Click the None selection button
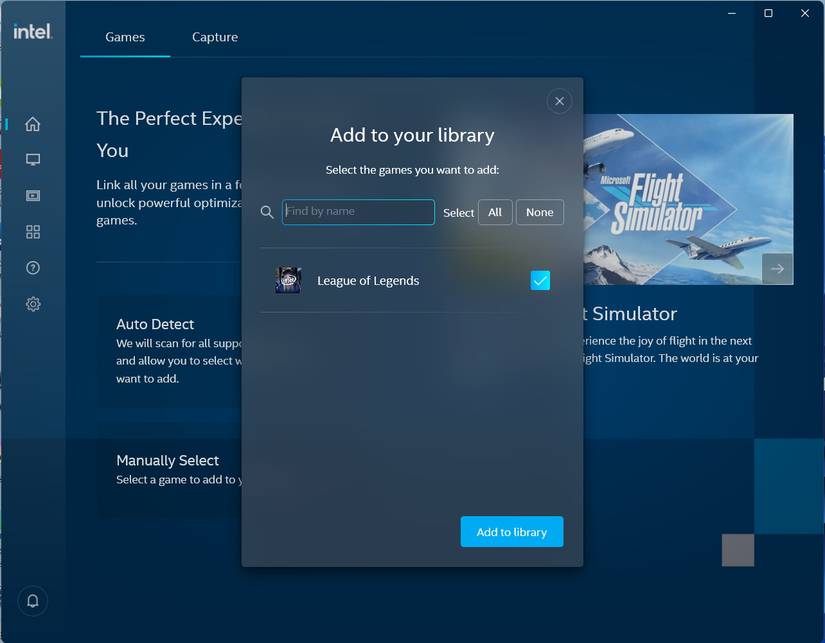Image resolution: width=825 pixels, height=643 pixels. [540, 212]
